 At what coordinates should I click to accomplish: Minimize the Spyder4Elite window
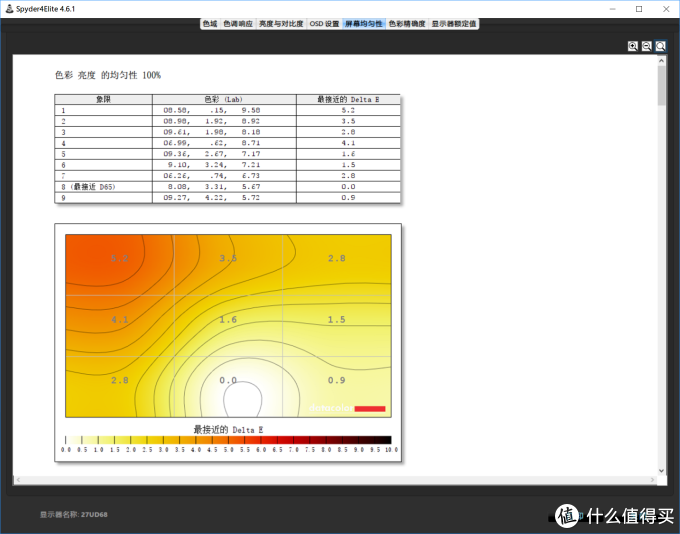pos(612,9)
